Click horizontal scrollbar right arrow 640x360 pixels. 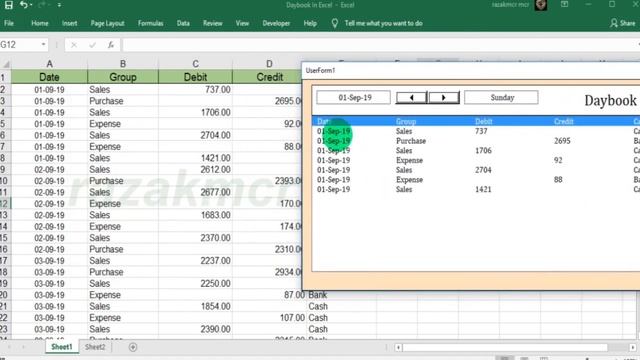[633, 347]
